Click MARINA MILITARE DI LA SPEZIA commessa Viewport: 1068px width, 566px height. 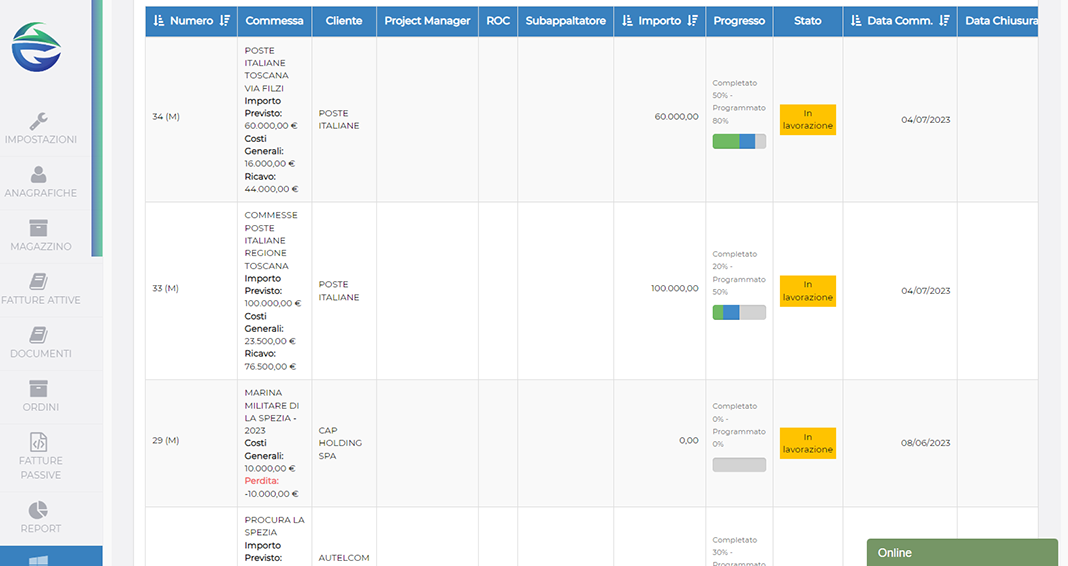click(272, 411)
